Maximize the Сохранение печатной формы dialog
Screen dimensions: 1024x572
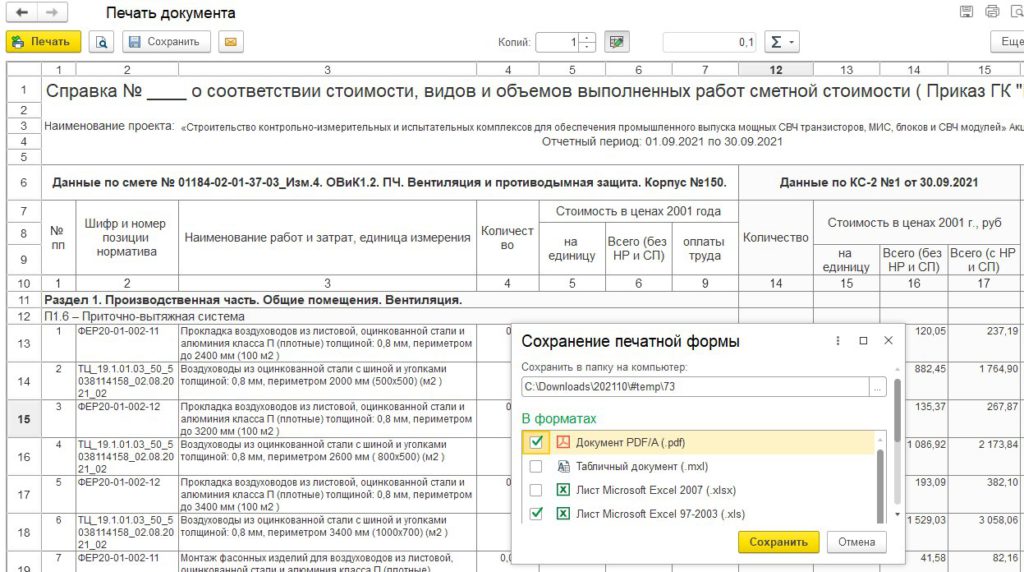click(863, 341)
